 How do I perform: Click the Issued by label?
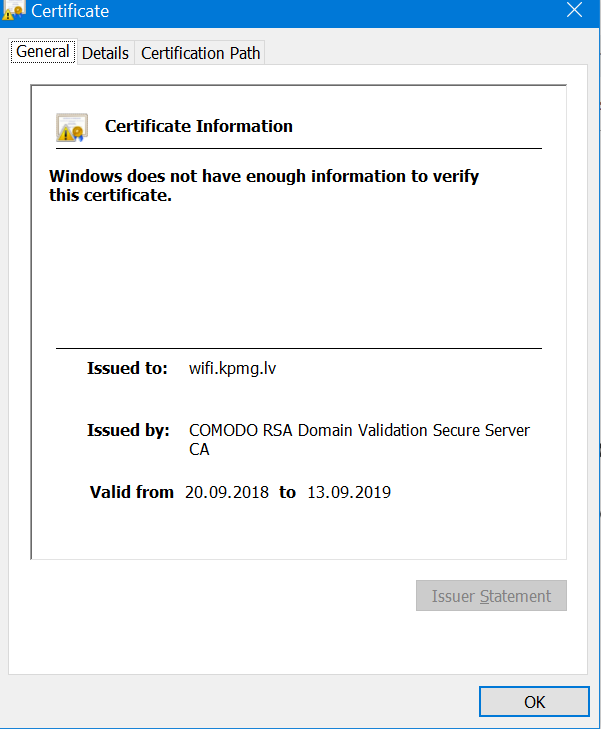tap(128, 430)
